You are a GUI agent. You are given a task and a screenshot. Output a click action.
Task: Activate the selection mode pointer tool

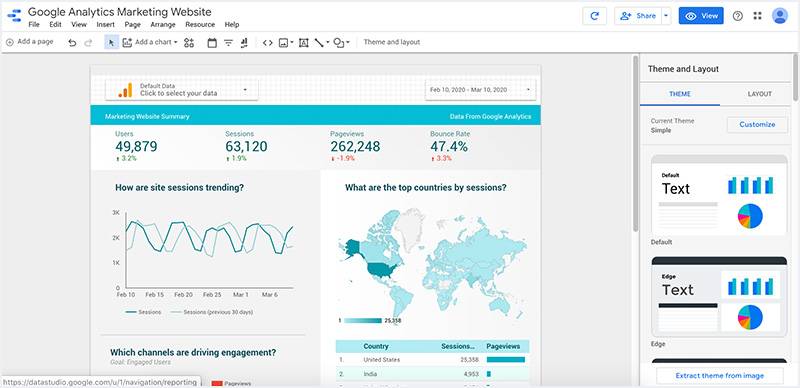click(x=112, y=42)
